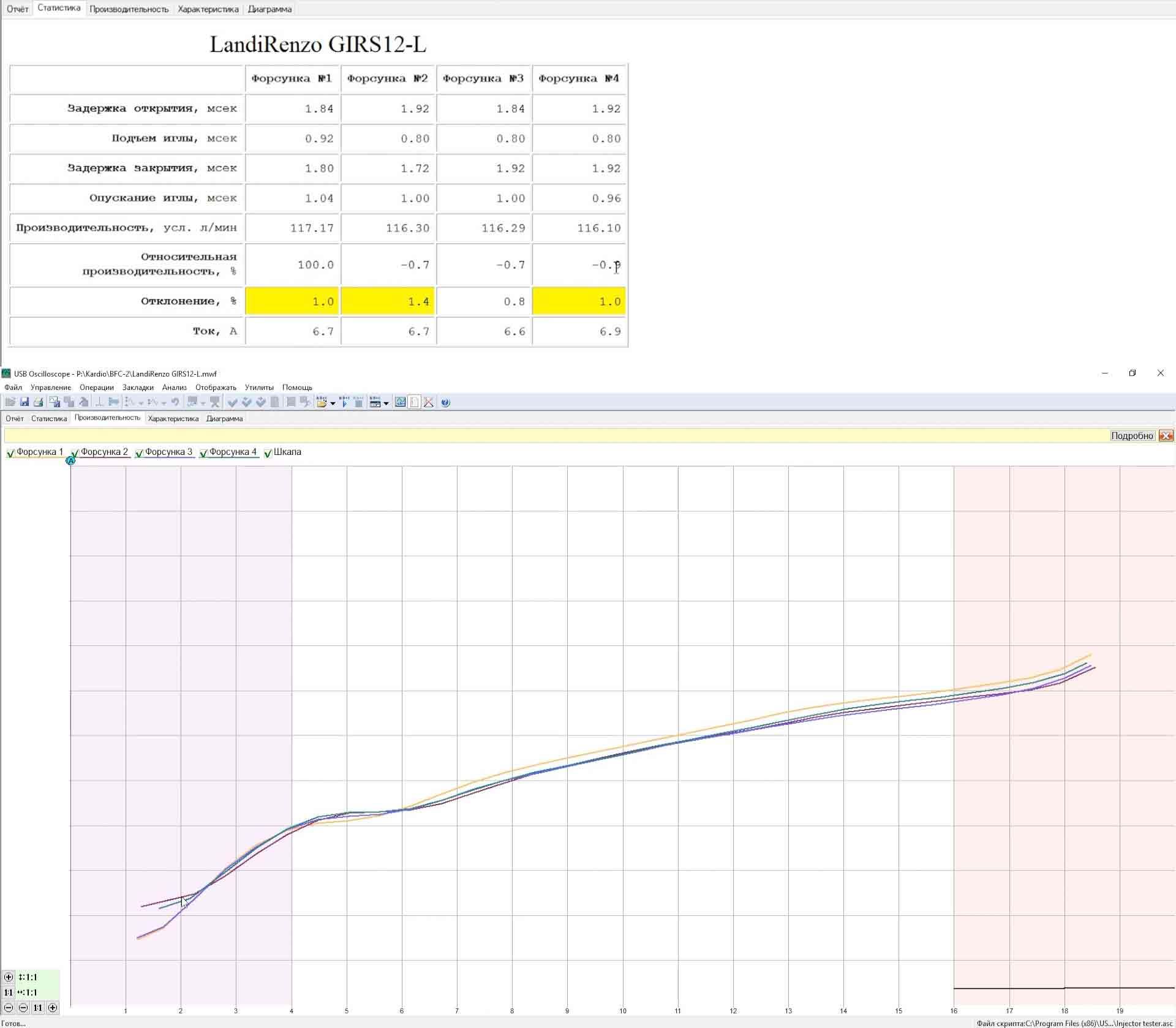Click the greyed copy toolbar icon
This screenshot has width=1176, height=1028.
pos(69,402)
